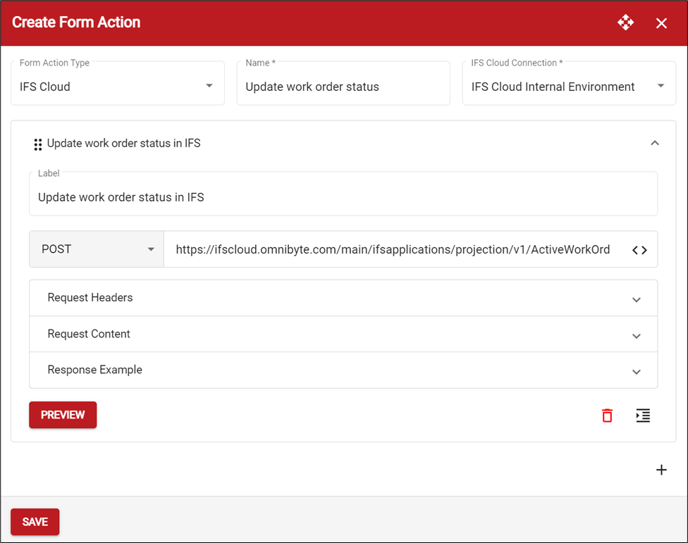688x543 pixels.
Task: Delete this request with the trash icon
Action: 607,415
